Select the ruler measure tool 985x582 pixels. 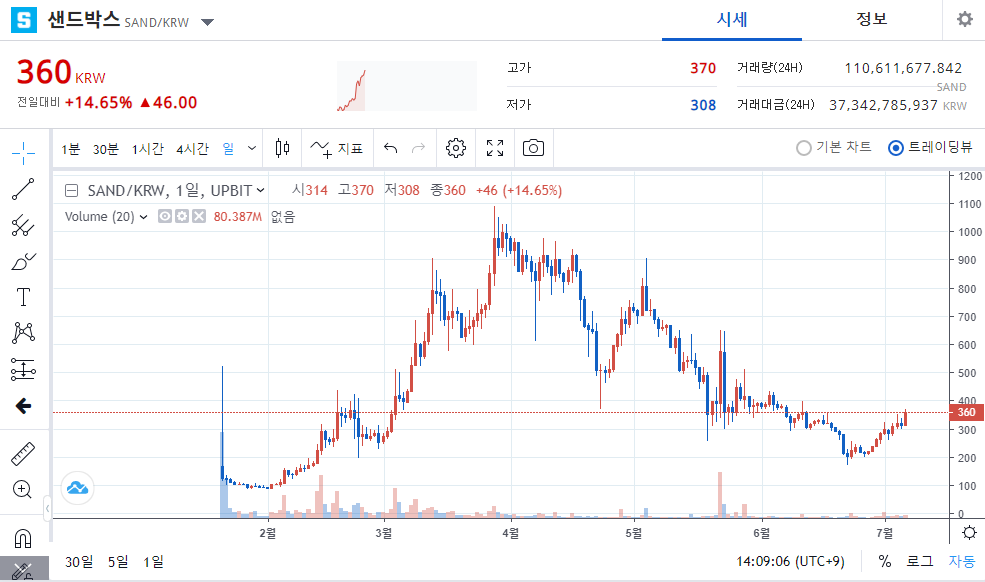point(23,454)
